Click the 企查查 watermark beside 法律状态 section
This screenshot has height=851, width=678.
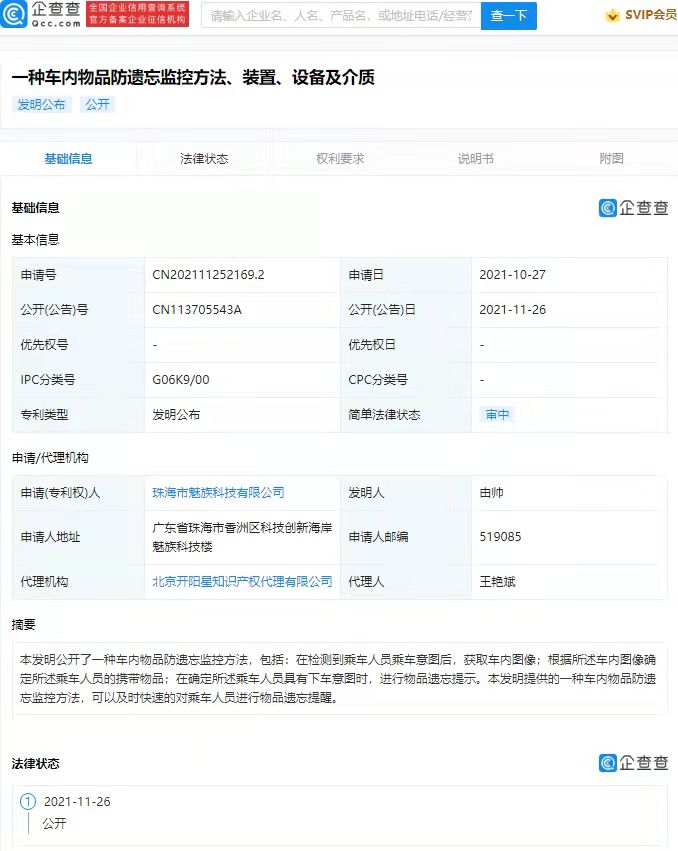pos(633,763)
